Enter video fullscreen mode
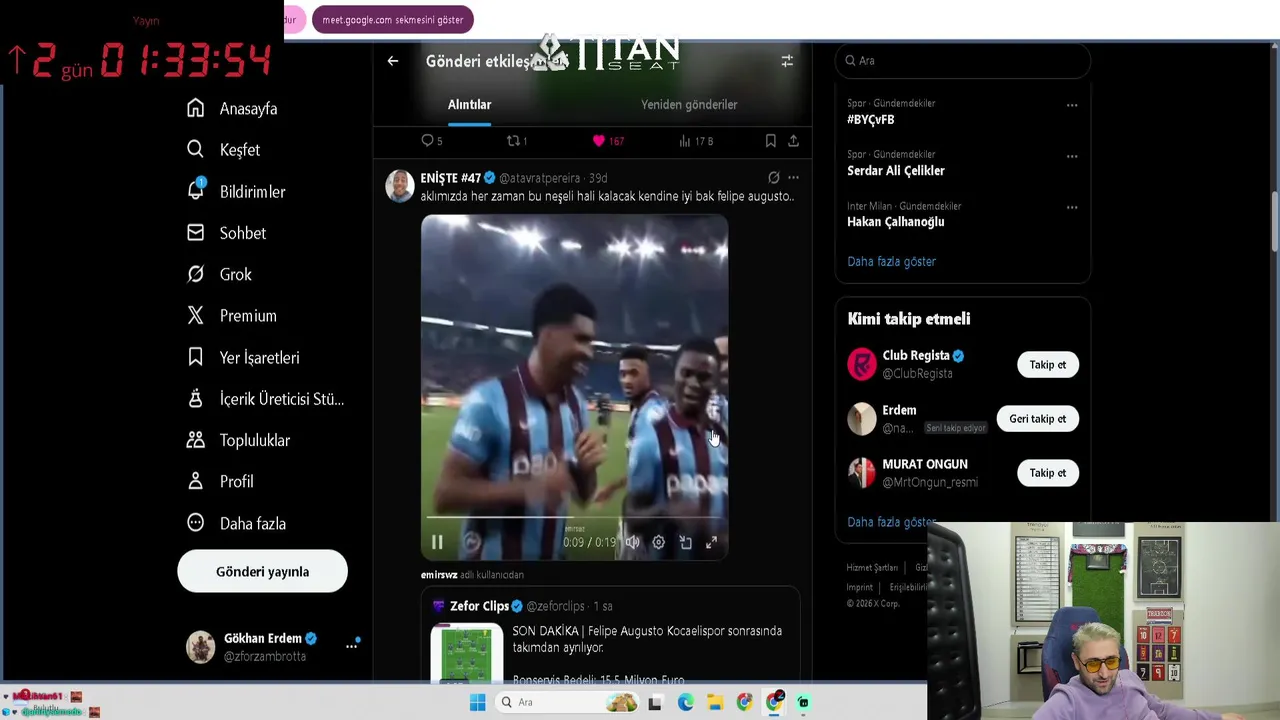The image size is (1280, 720). click(711, 542)
